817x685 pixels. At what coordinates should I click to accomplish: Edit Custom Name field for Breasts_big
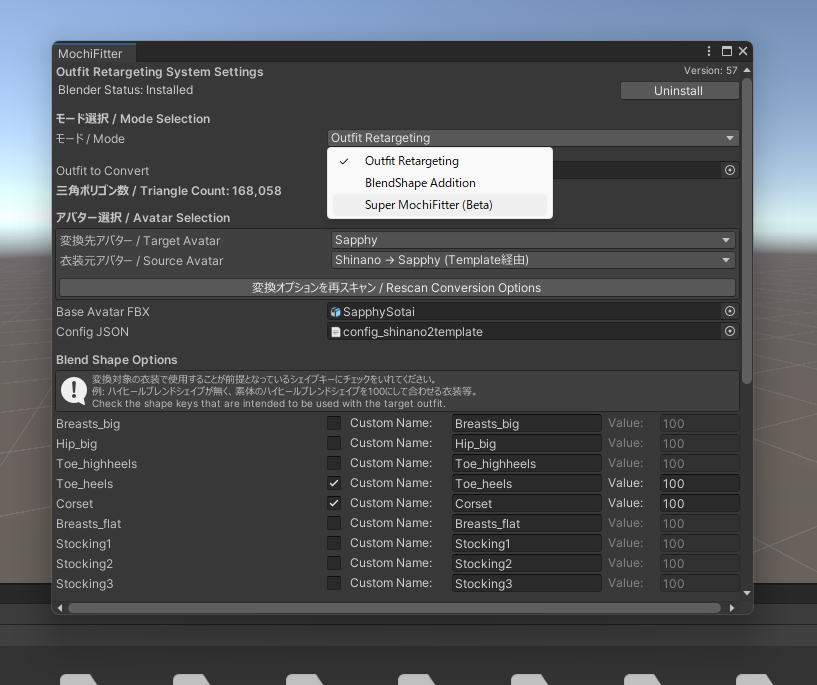526,424
